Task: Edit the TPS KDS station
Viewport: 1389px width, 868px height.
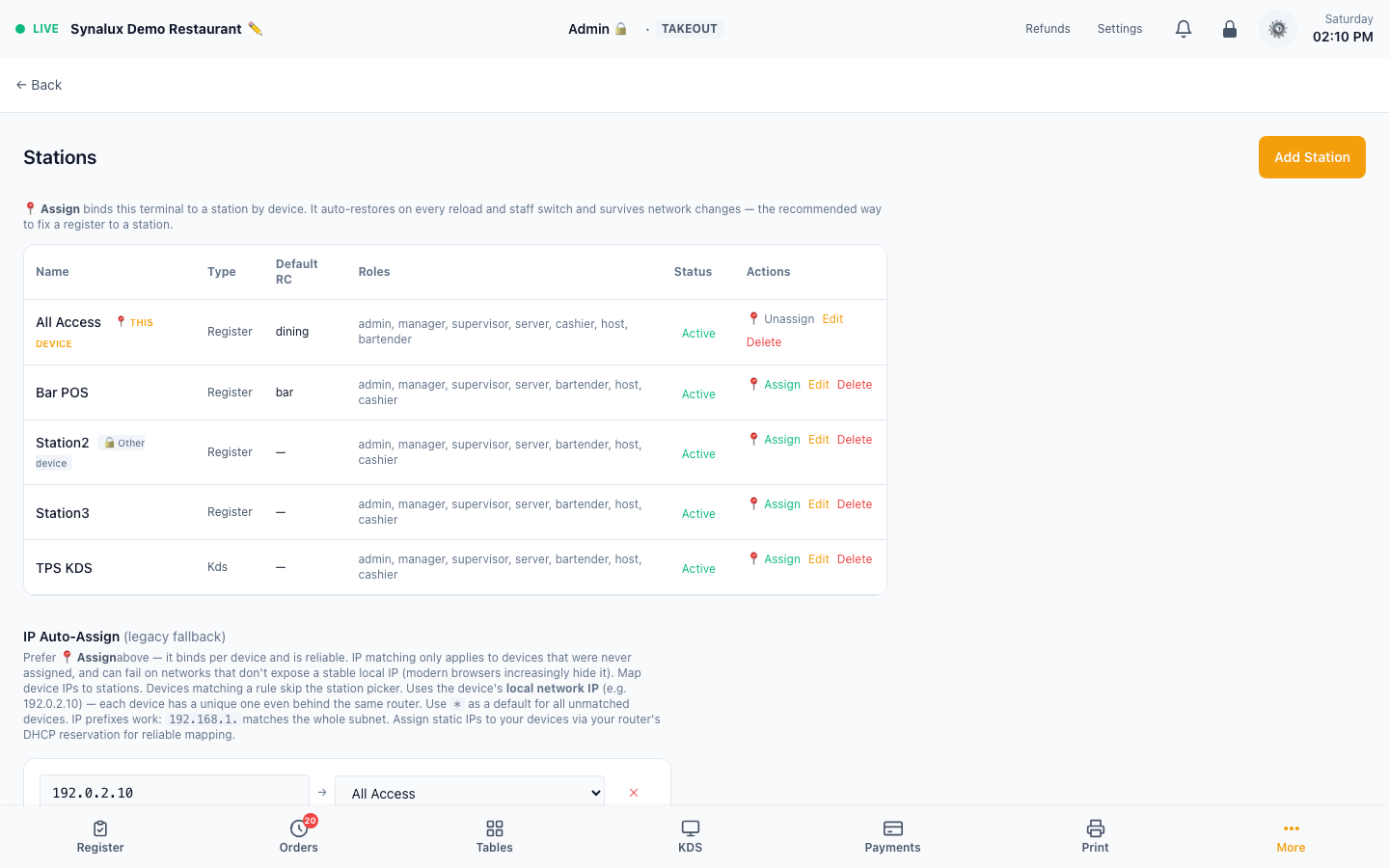Action: pyautogui.click(x=819, y=559)
